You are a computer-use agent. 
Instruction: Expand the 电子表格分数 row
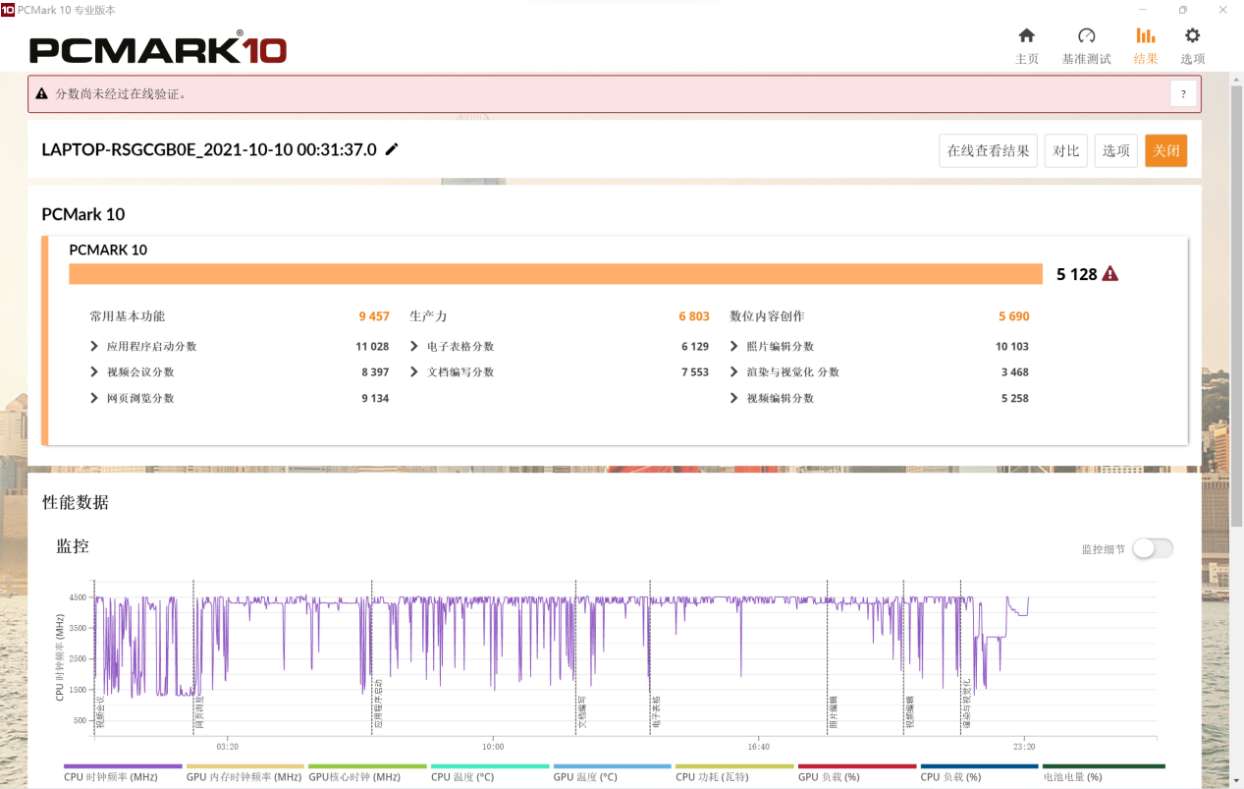tap(415, 346)
